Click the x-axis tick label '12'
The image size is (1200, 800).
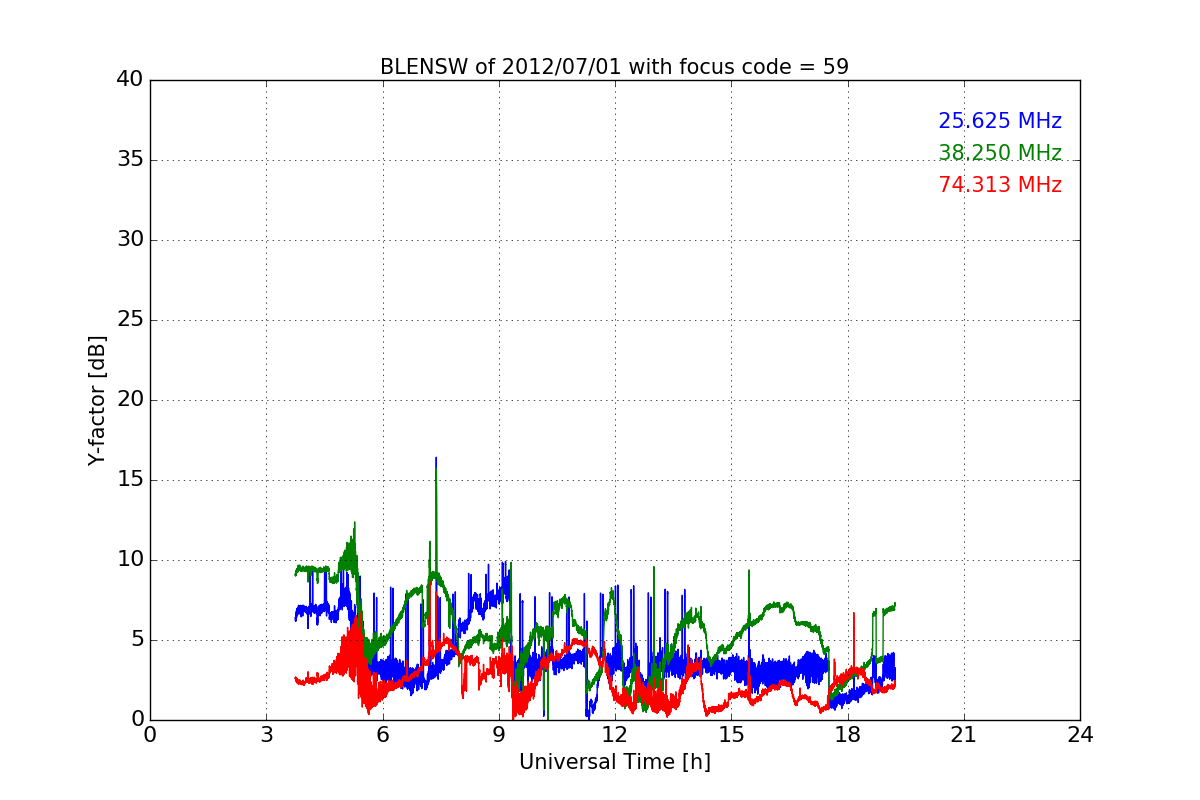[615, 735]
